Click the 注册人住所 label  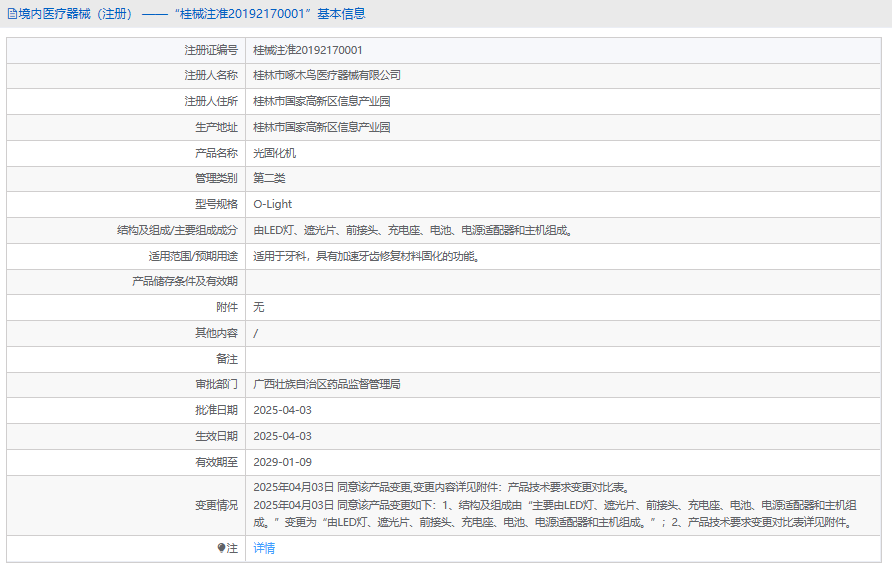[x=211, y=101]
